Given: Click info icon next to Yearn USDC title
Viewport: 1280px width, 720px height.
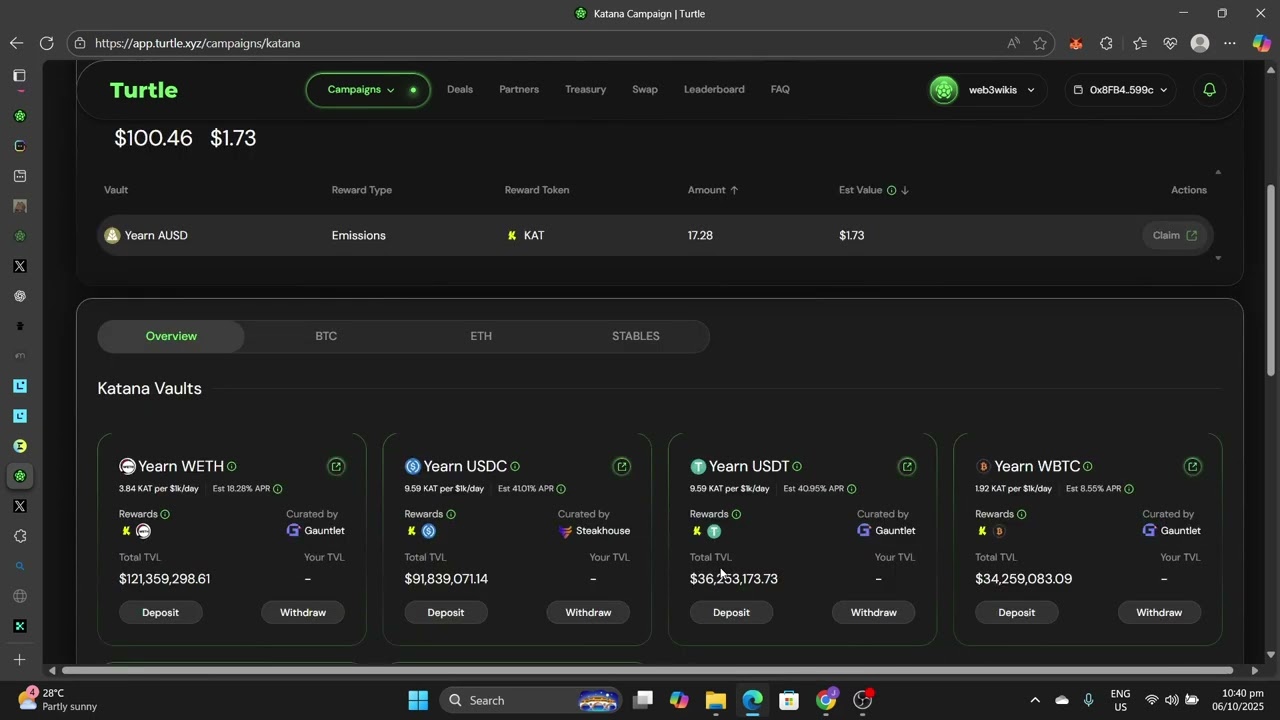Looking at the screenshot, I should coord(515,467).
